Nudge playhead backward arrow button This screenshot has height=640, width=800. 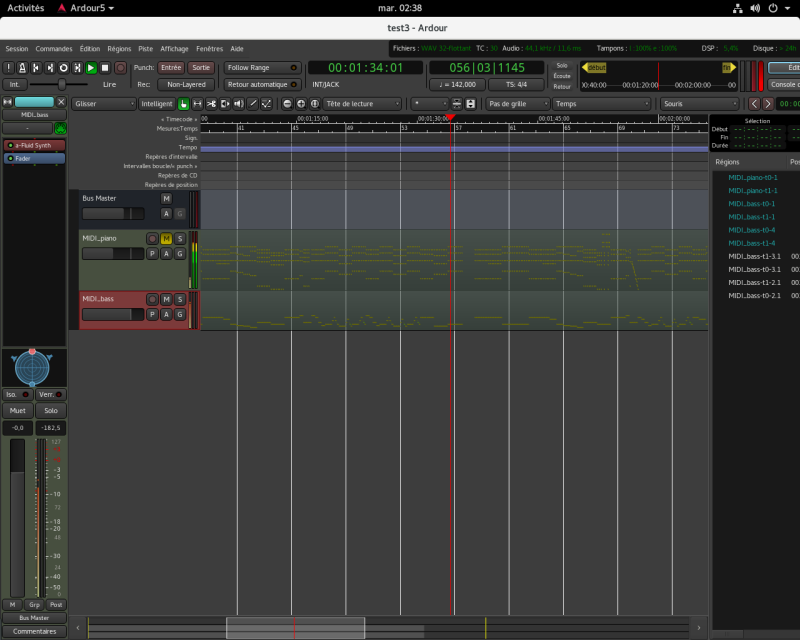(754, 104)
